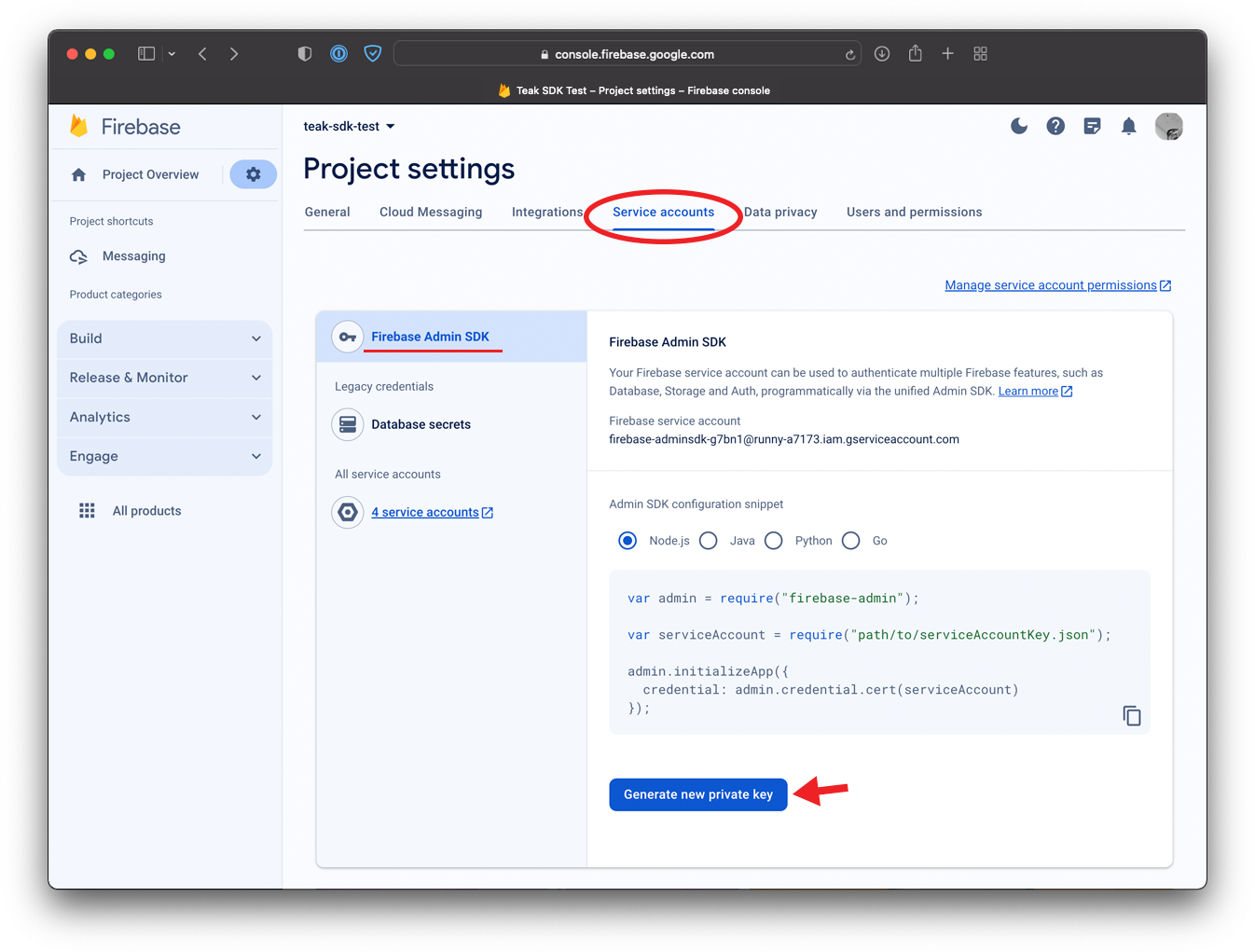The width and height of the screenshot is (1255, 952).
Task: Switch to the Data privacy tab
Action: [780, 212]
